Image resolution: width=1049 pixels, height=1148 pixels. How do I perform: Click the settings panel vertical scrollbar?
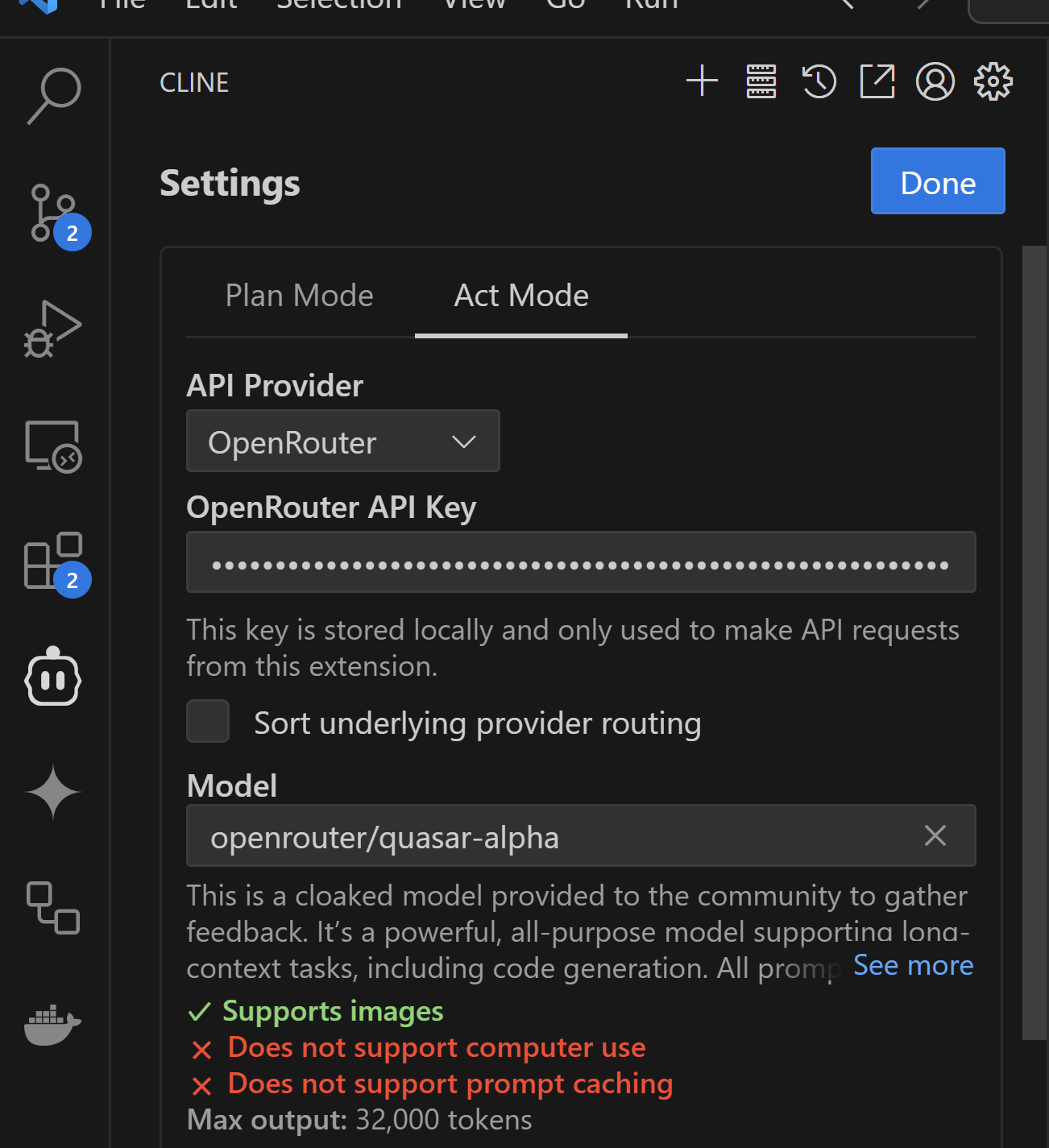1034,643
